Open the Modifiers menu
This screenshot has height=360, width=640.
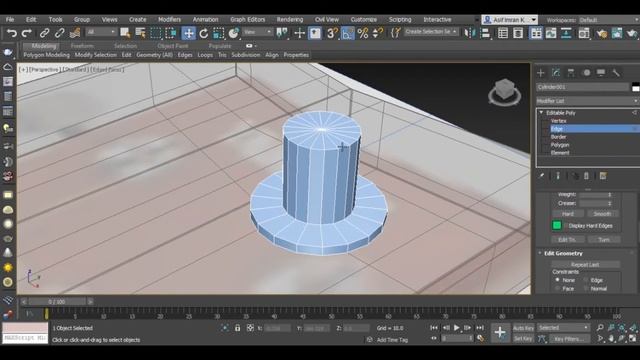[169, 20]
